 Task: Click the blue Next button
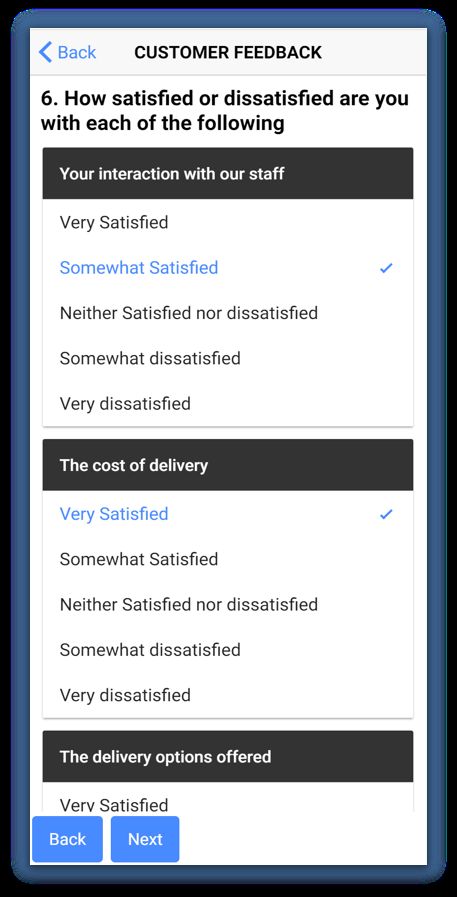point(145,839)
